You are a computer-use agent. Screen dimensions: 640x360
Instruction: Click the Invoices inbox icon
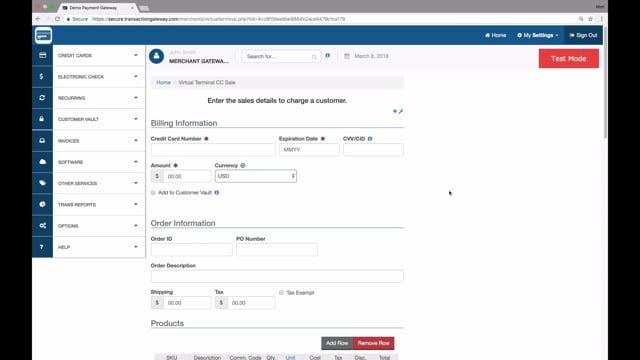[42, 140]
